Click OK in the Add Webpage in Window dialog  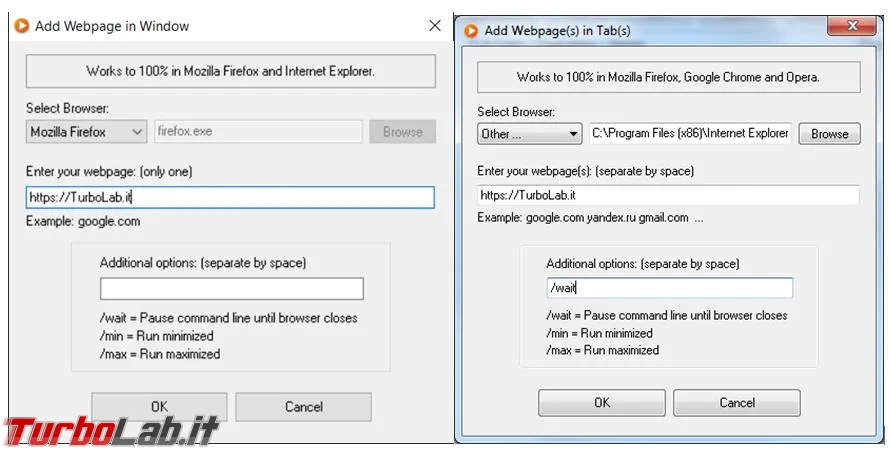(x=159, y=407)
